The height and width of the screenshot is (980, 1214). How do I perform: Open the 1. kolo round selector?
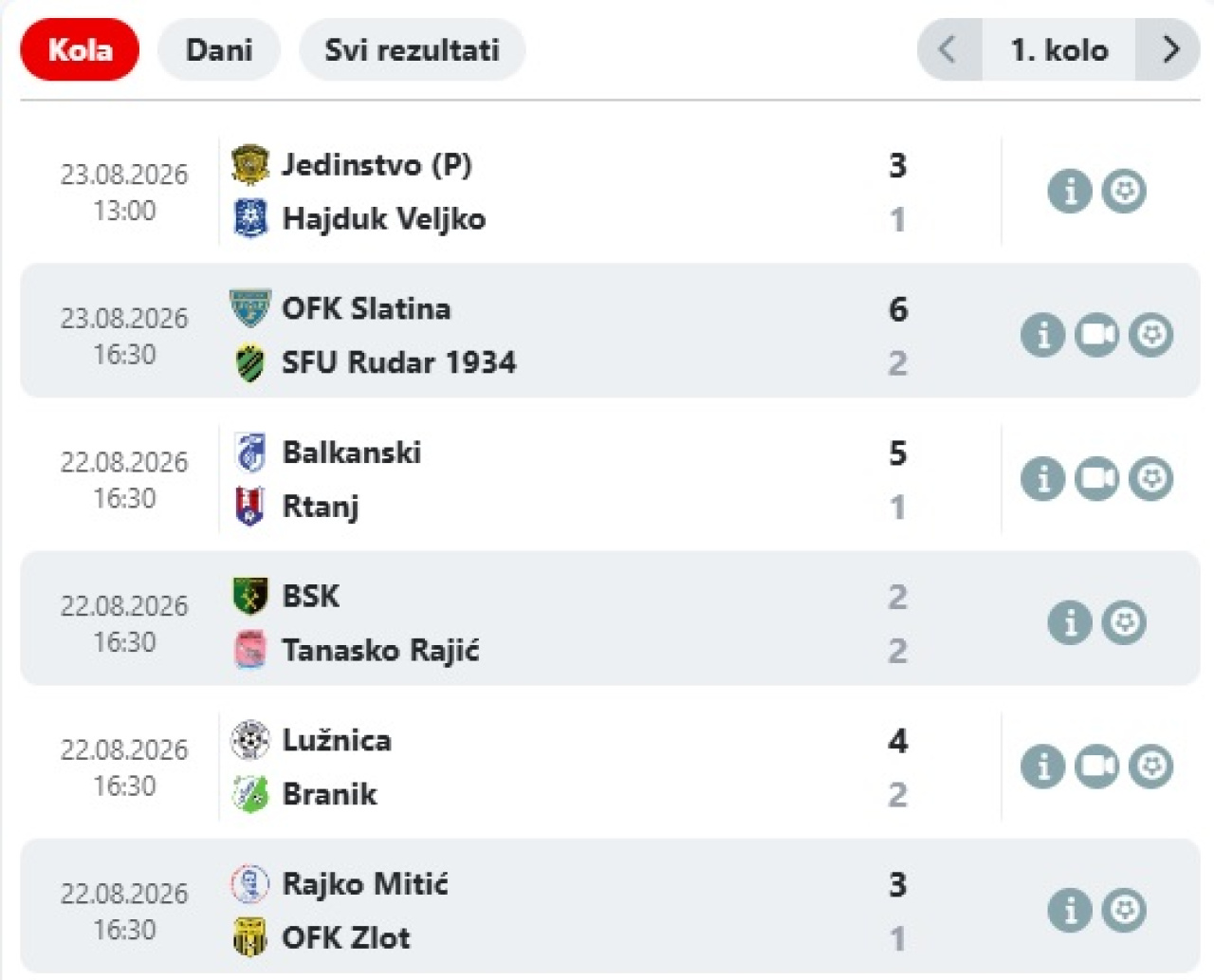coord(1058,49)
